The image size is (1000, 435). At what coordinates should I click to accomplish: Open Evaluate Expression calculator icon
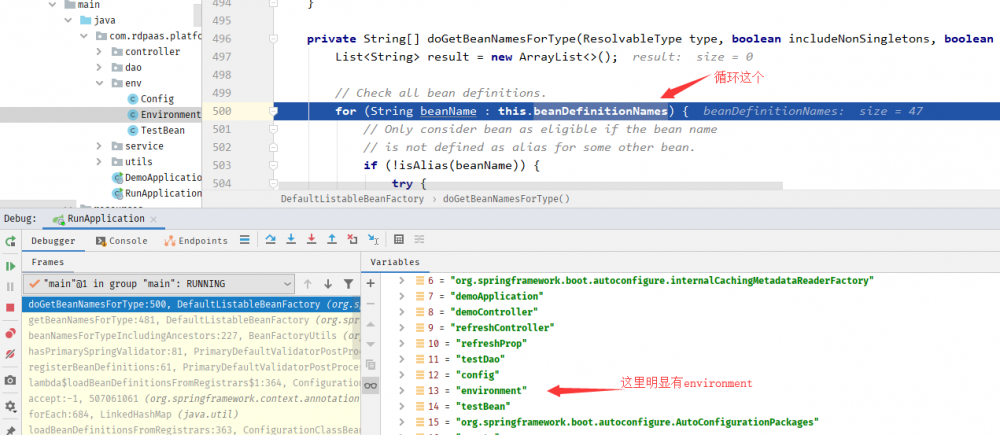399,240
